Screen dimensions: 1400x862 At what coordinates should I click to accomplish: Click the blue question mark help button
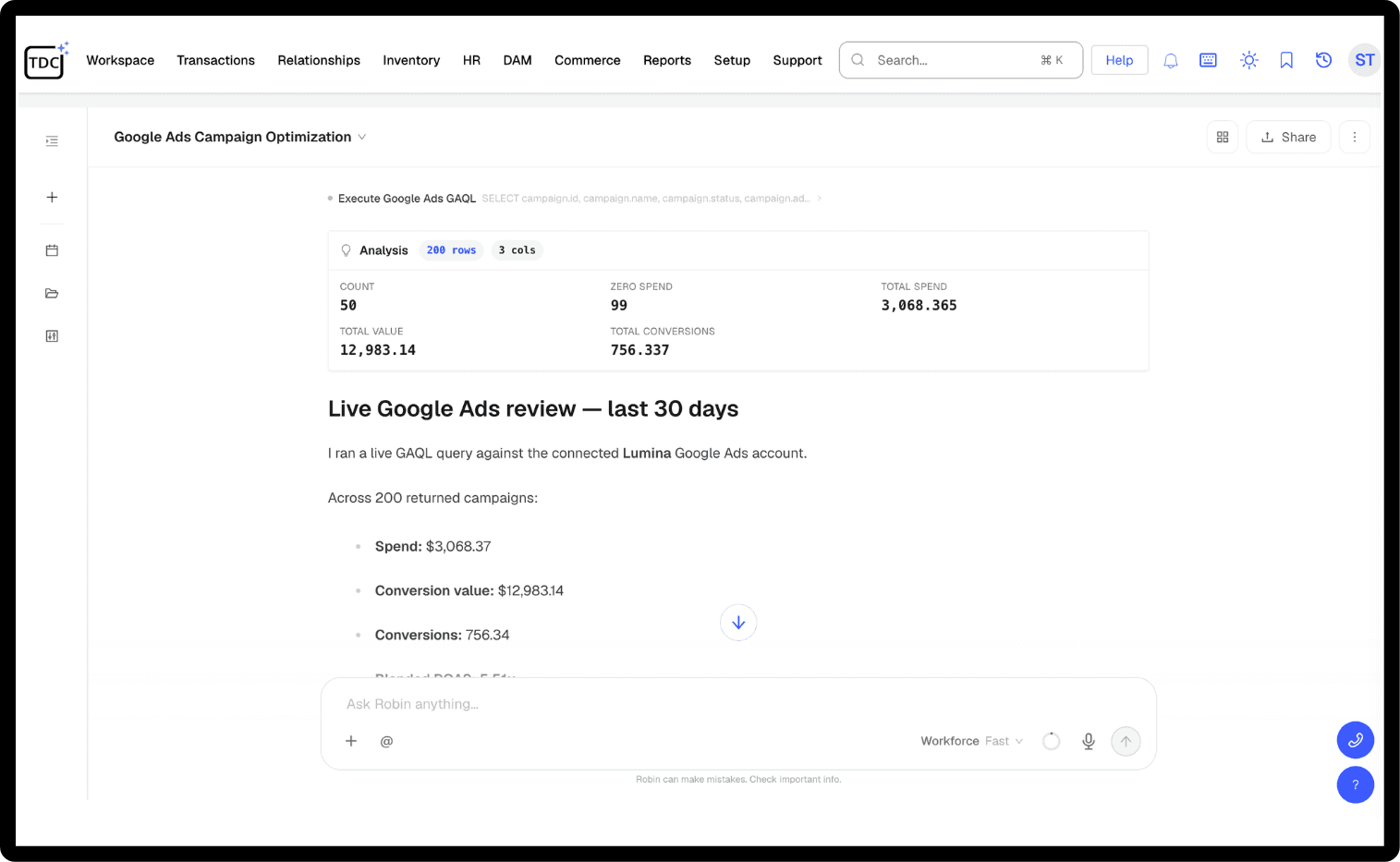pos(1356,784)
